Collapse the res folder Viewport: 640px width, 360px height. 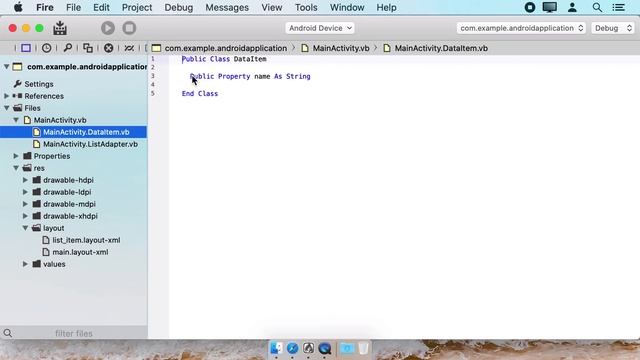pos(16,168)
